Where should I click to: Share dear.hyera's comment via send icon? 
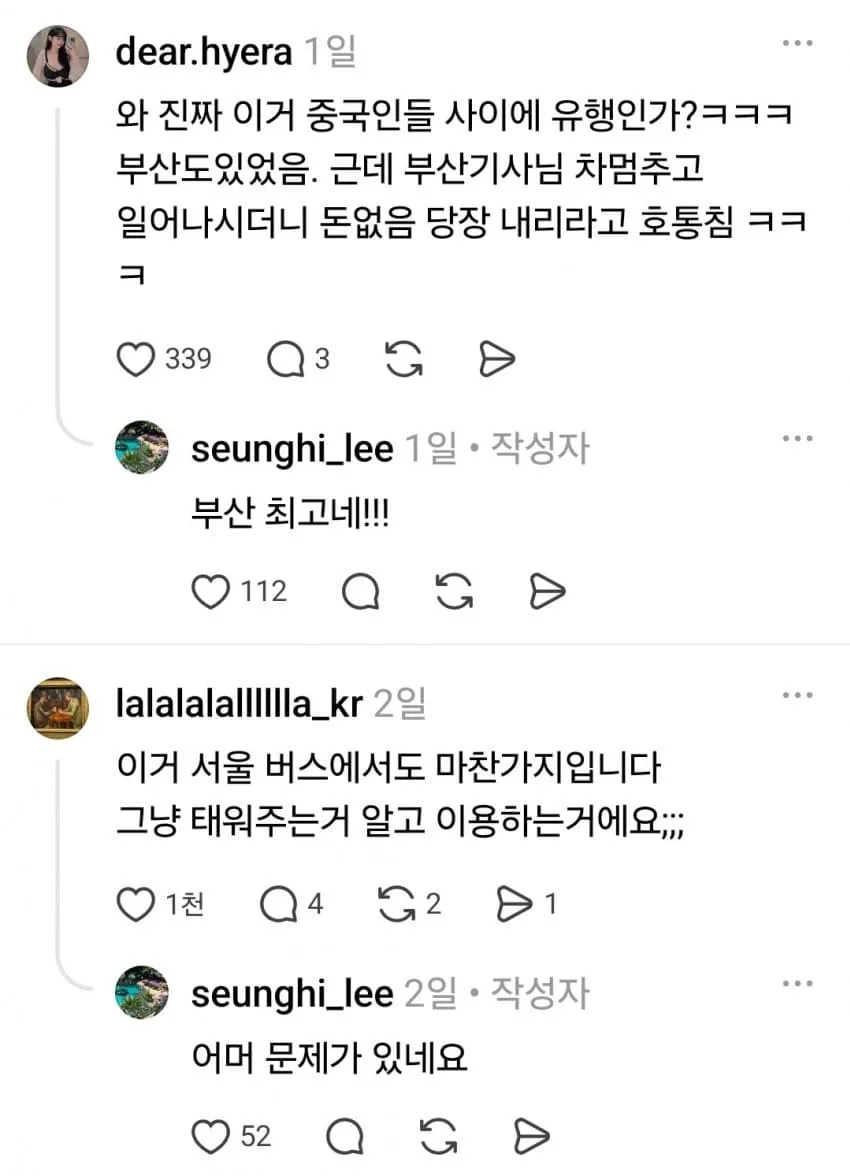[x=497, y=359]
